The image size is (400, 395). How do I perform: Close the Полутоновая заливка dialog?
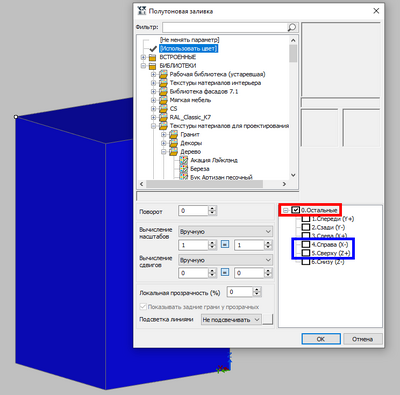coord(376,11)
